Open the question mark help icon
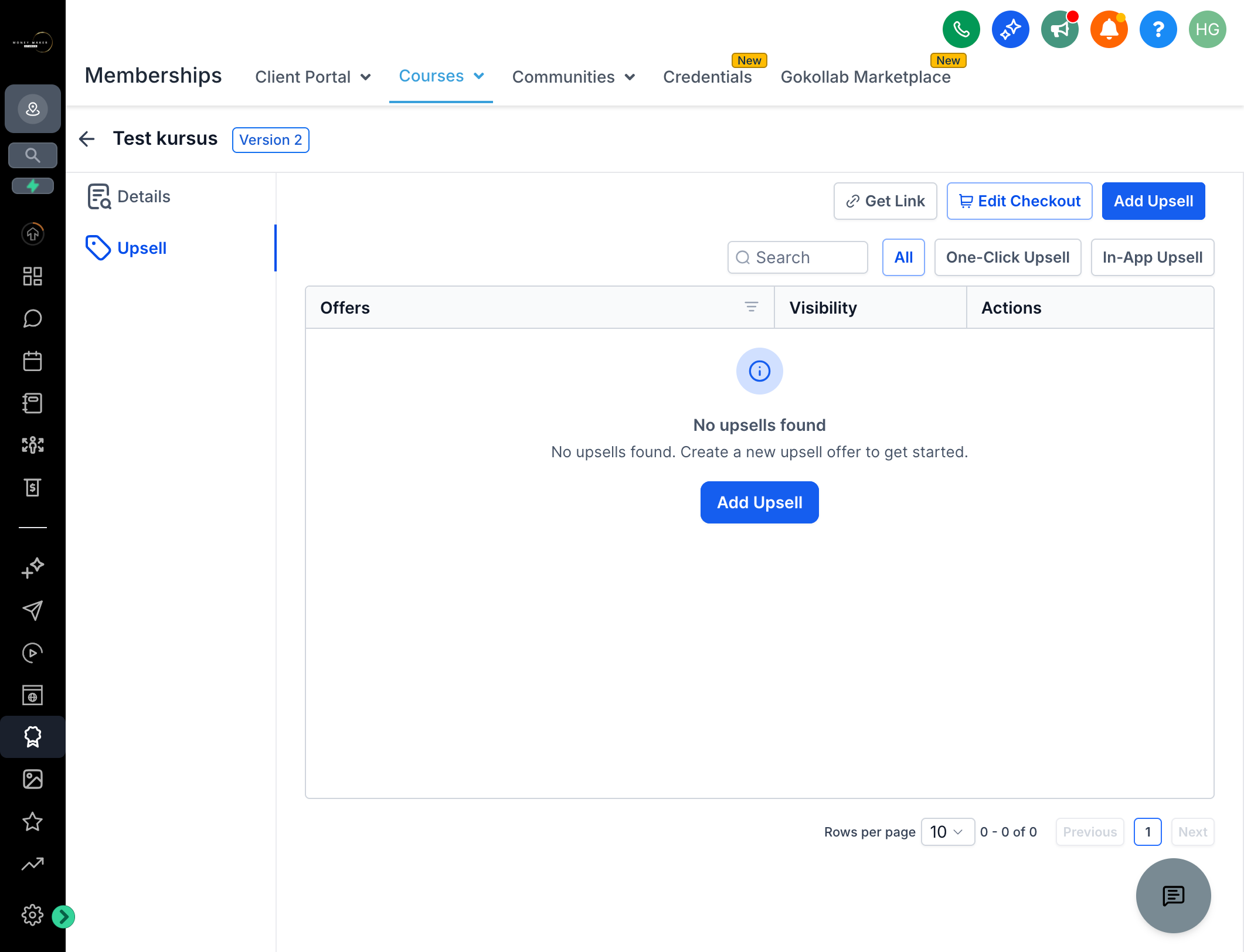This screenshot has width=1244, height=952. (x=1158, y=29)
